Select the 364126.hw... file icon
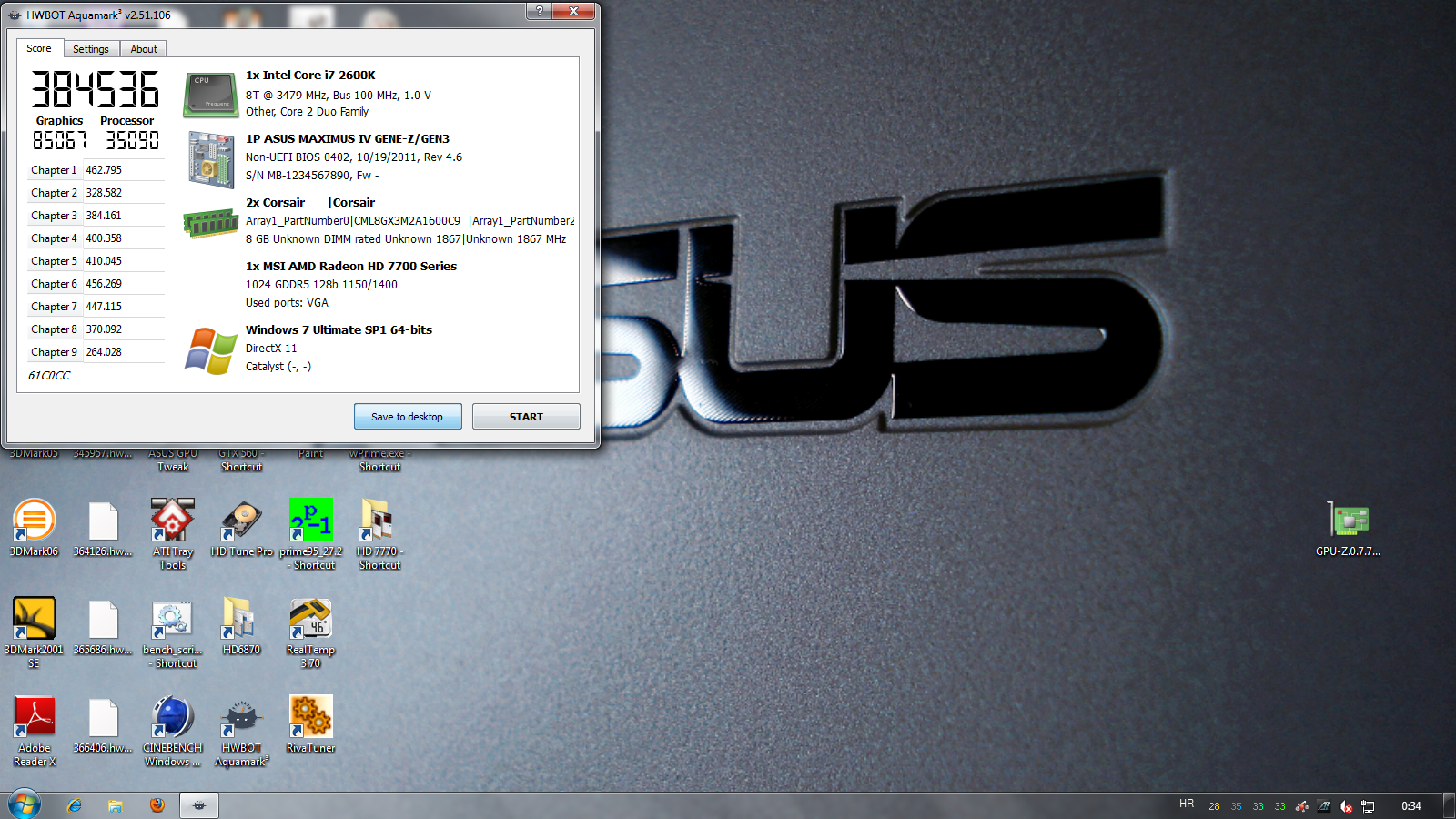This screenshot has height=819, width=1456. pyautogui.click(x=103, y=528)
